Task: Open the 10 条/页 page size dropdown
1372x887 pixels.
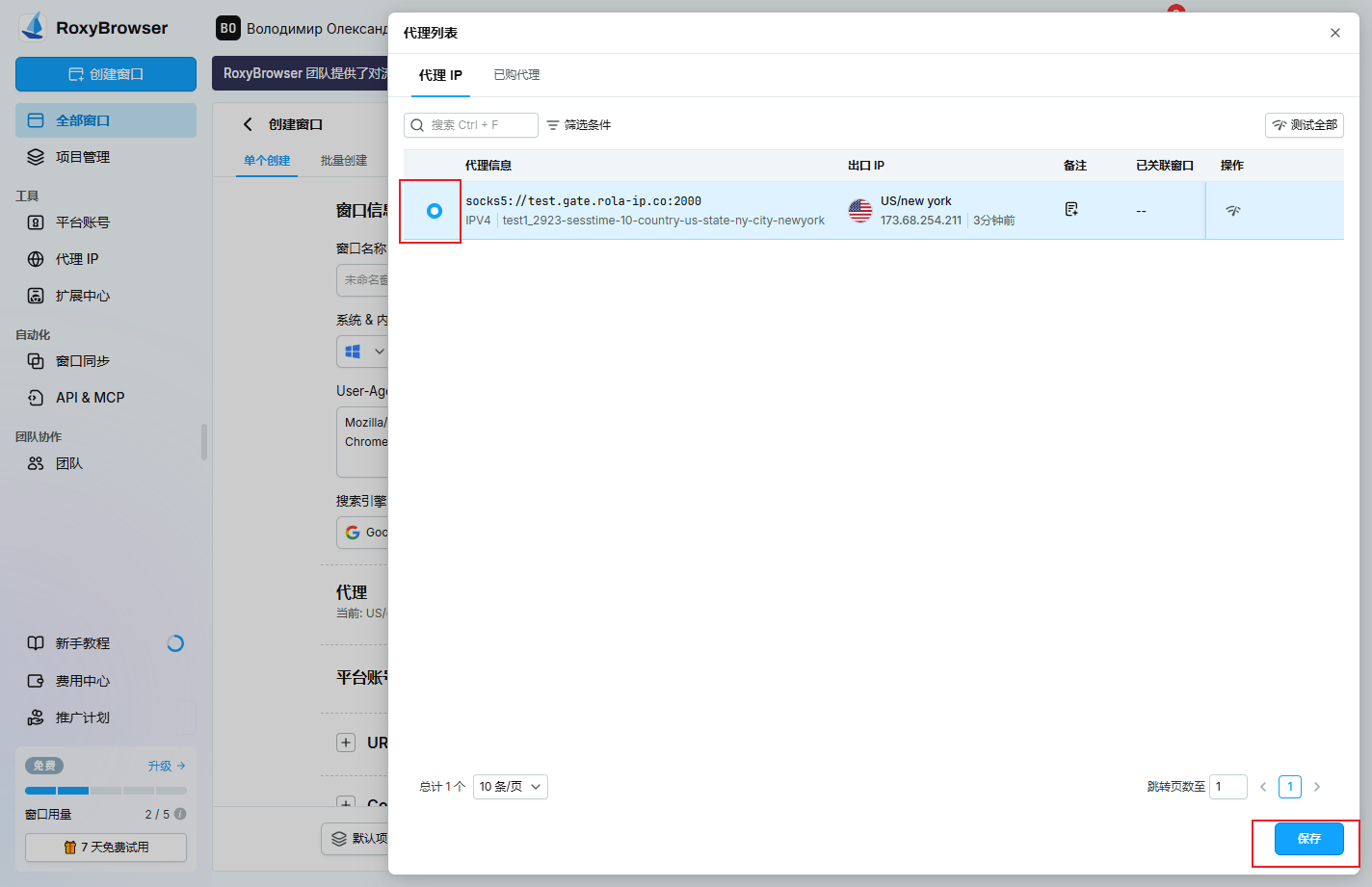Action: [x=510, y=787]
